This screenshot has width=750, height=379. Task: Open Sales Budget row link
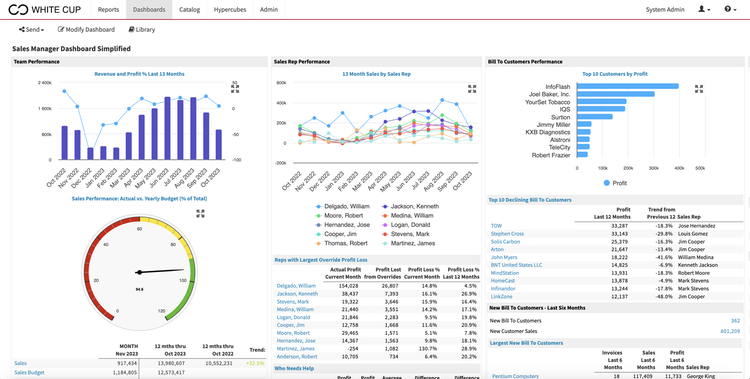(29, 372)
